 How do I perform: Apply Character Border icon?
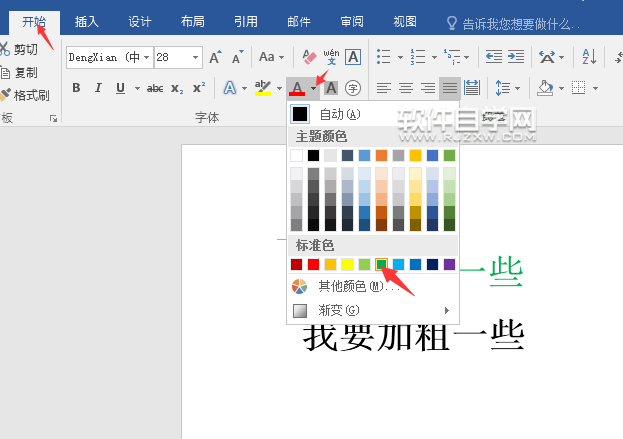point(353,57)
